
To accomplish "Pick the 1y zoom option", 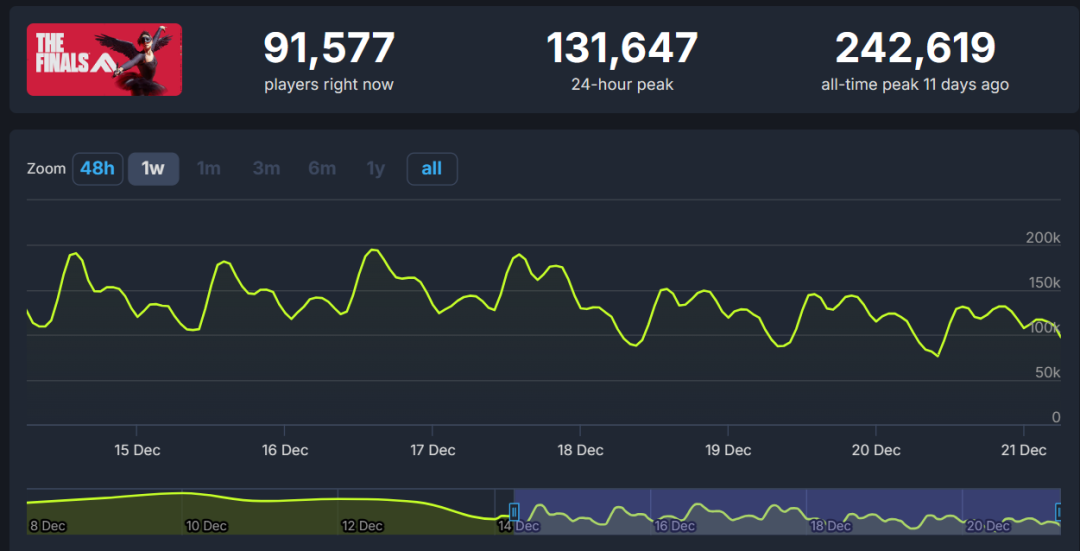I will (x=375, y=169).
